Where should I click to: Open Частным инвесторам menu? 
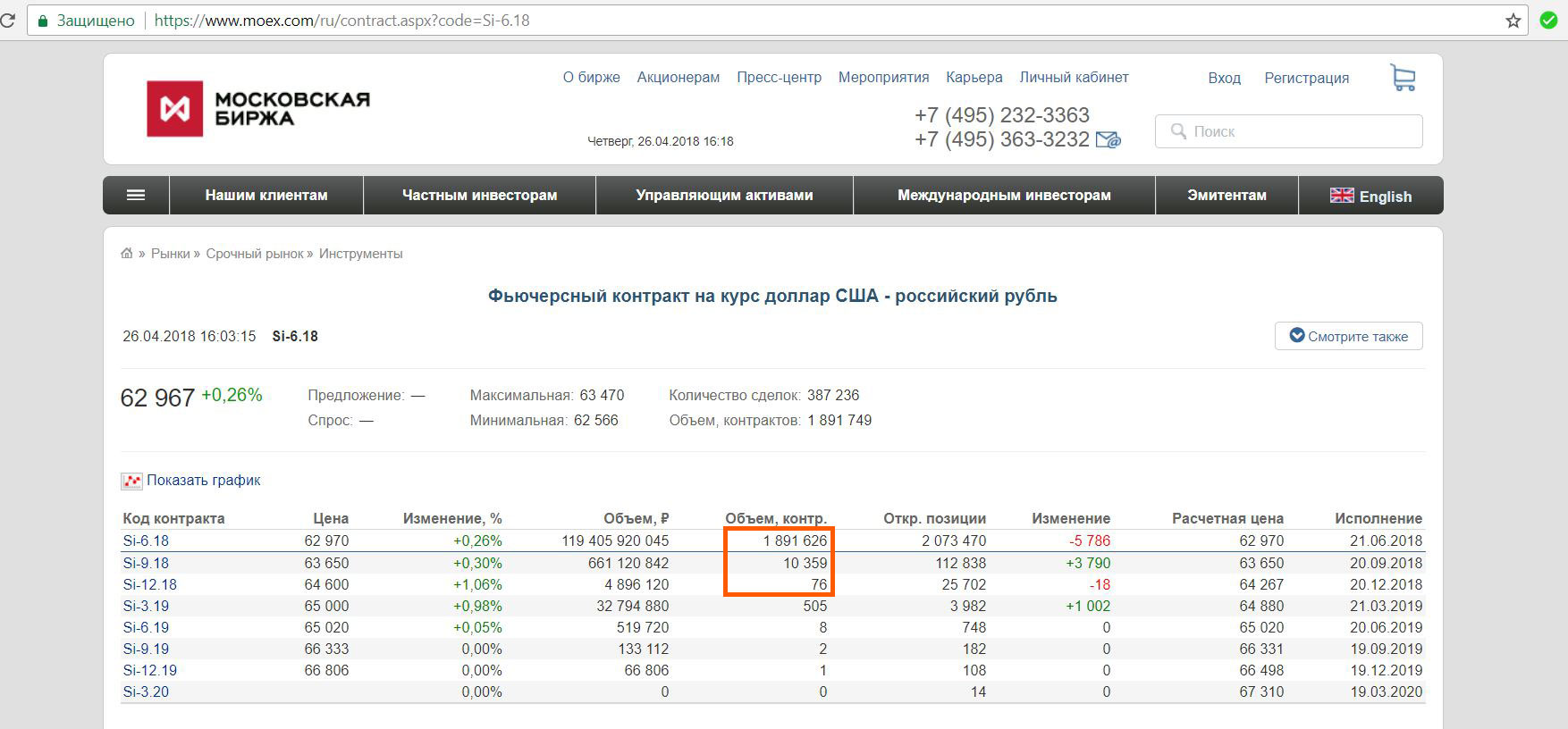click(x=479, y=195)
